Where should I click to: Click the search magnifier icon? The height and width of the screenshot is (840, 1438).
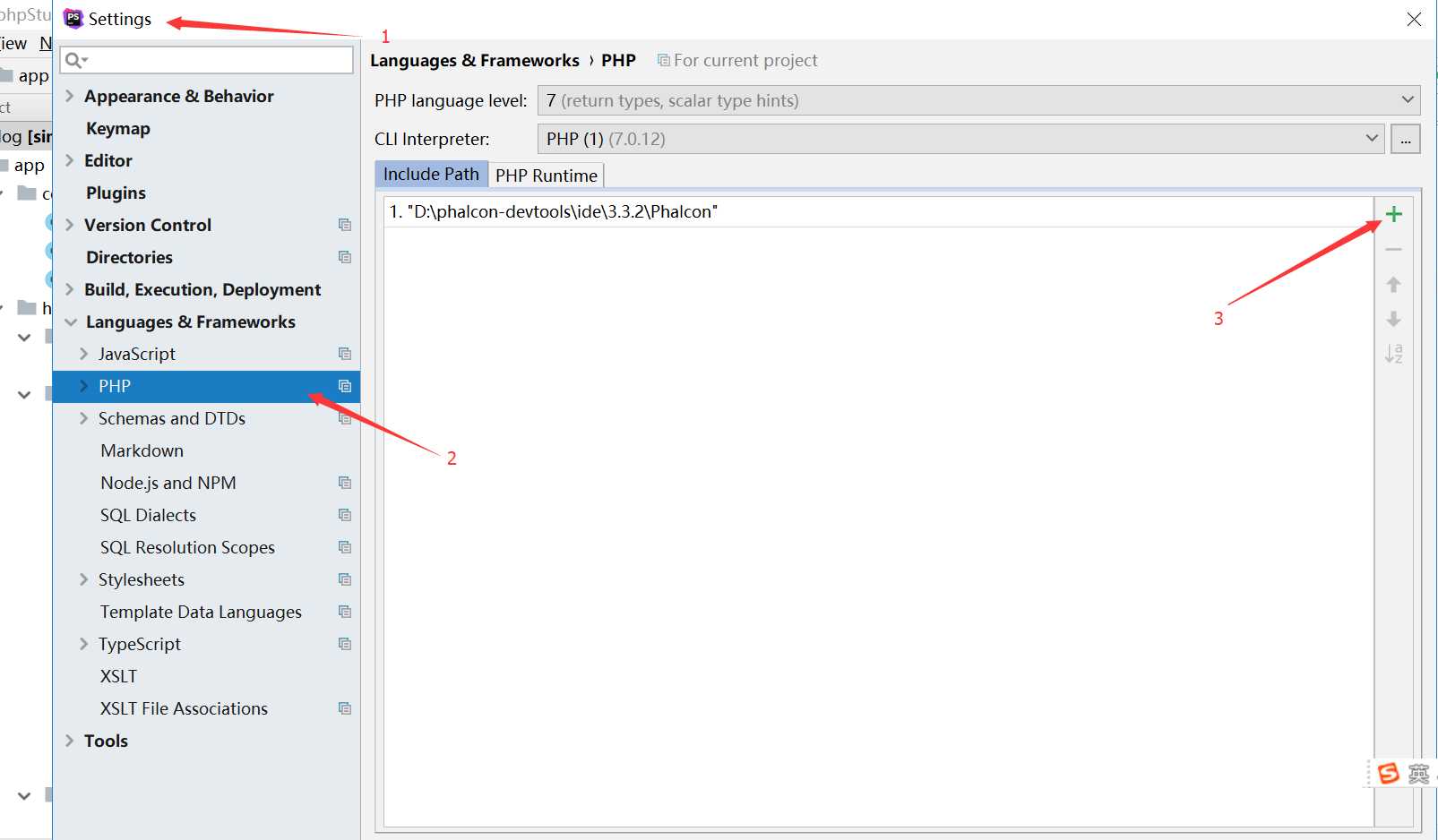pos(75,60)
